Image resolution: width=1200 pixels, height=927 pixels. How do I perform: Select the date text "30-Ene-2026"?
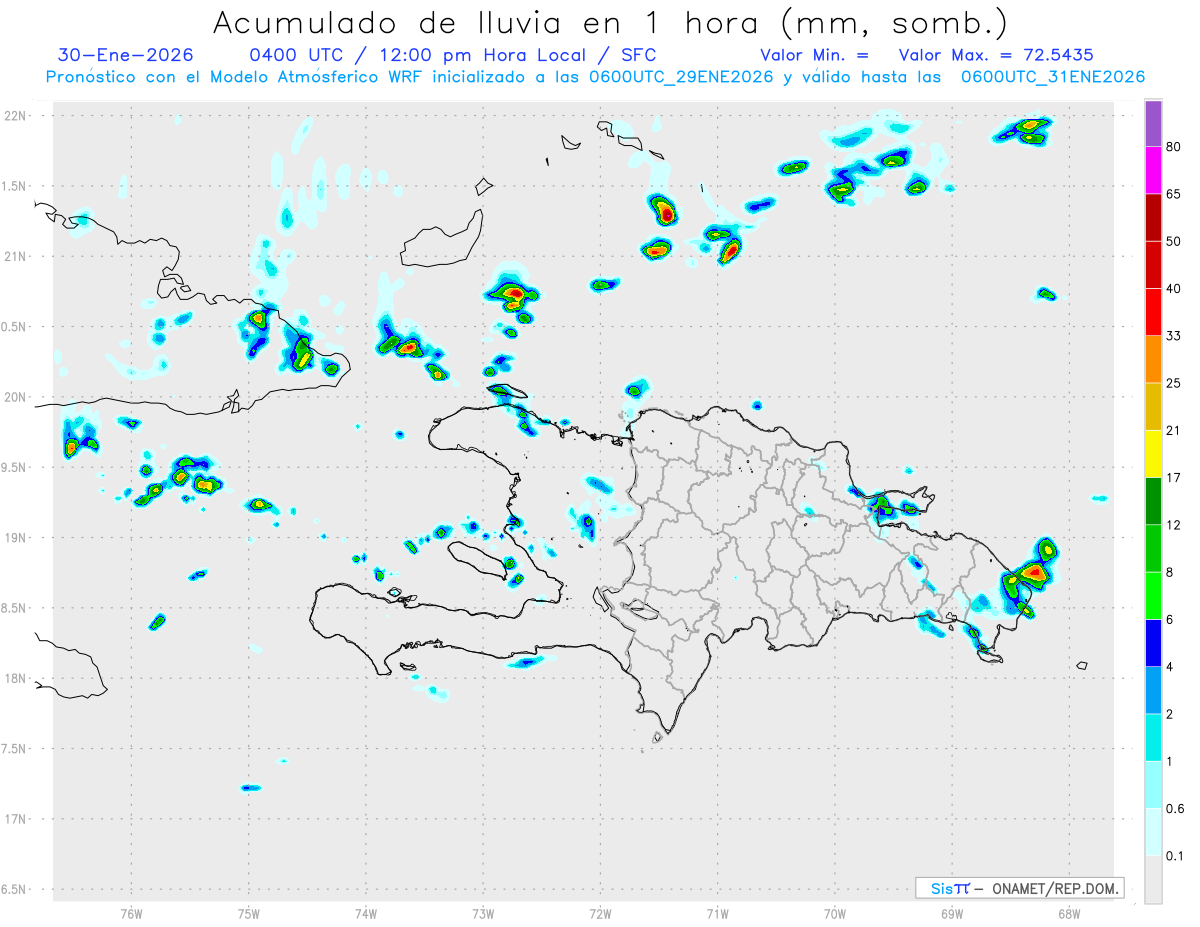(126, 55)
